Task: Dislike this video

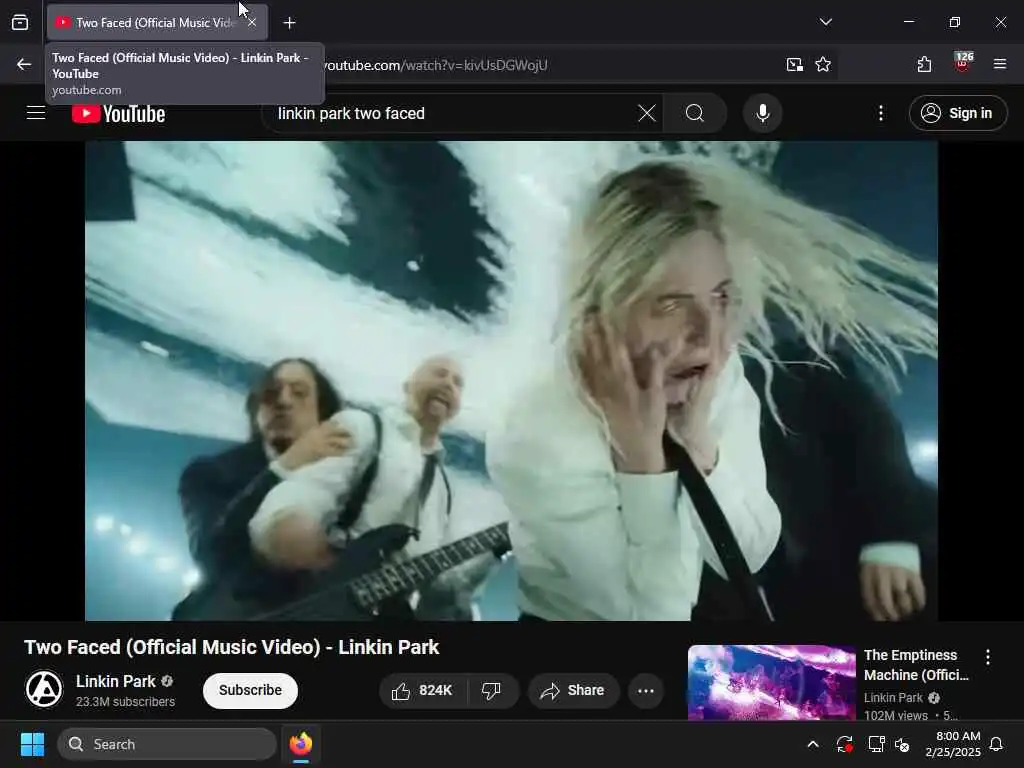Action: (x=492, y=690)
